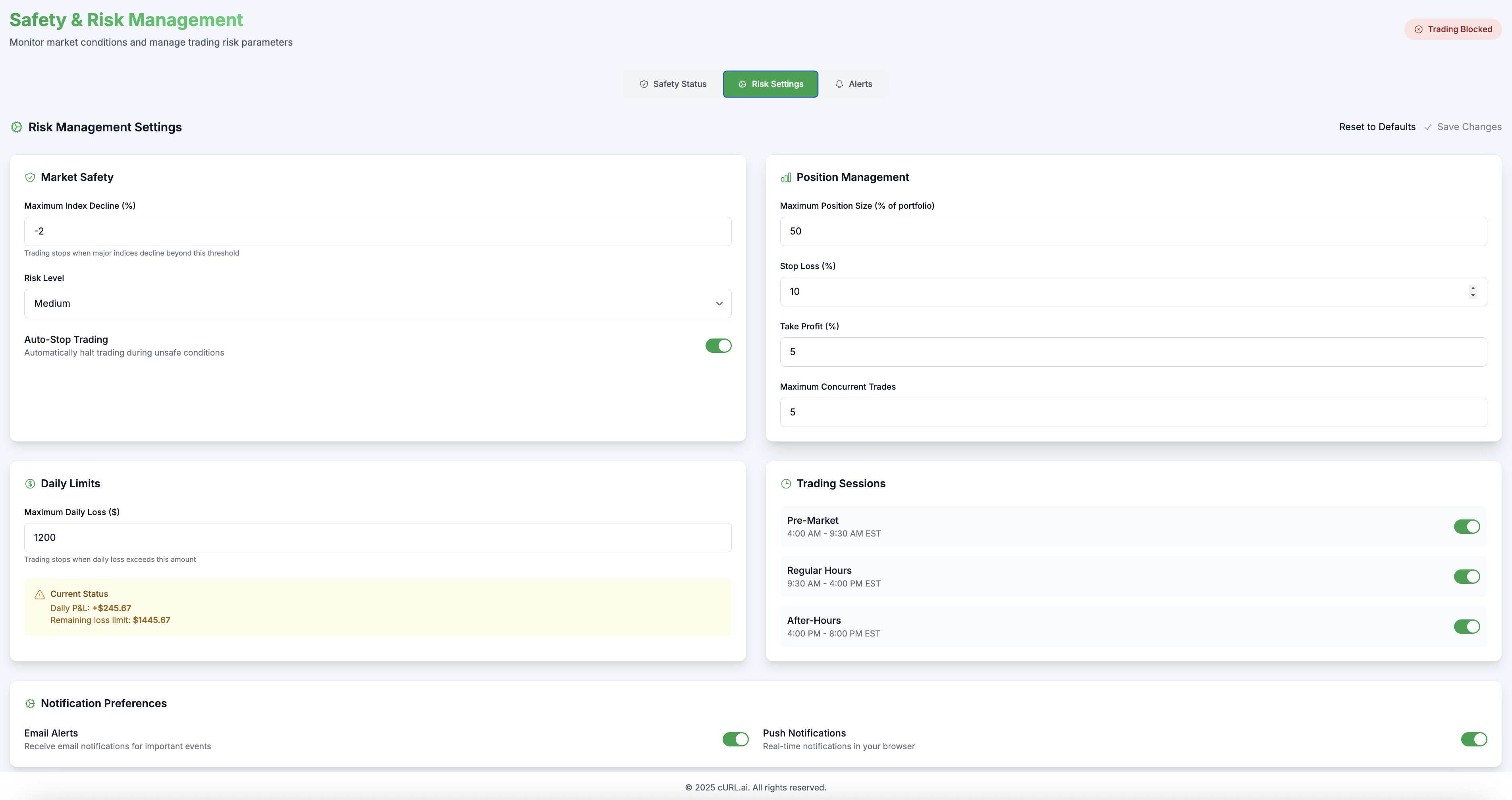1512x800 pixels.
Task: Click the Daily P&L value +$245.67
Action: (112, 608)
